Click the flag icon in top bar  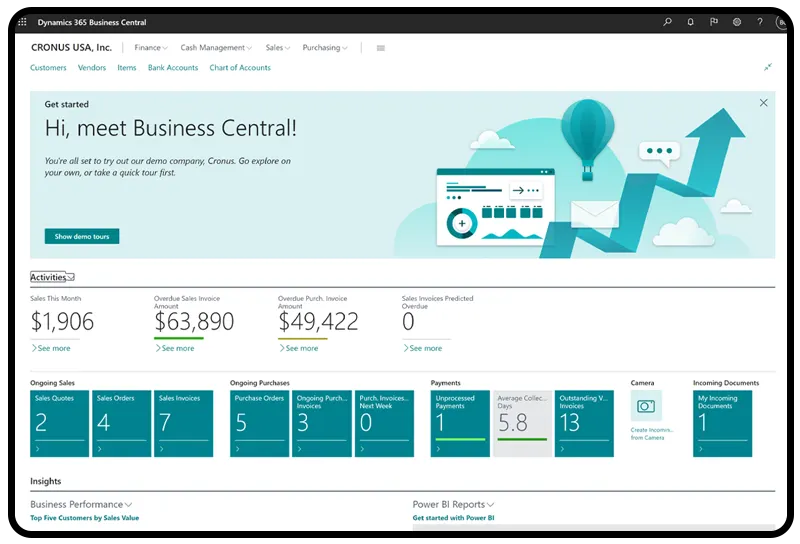pos(714,21)
